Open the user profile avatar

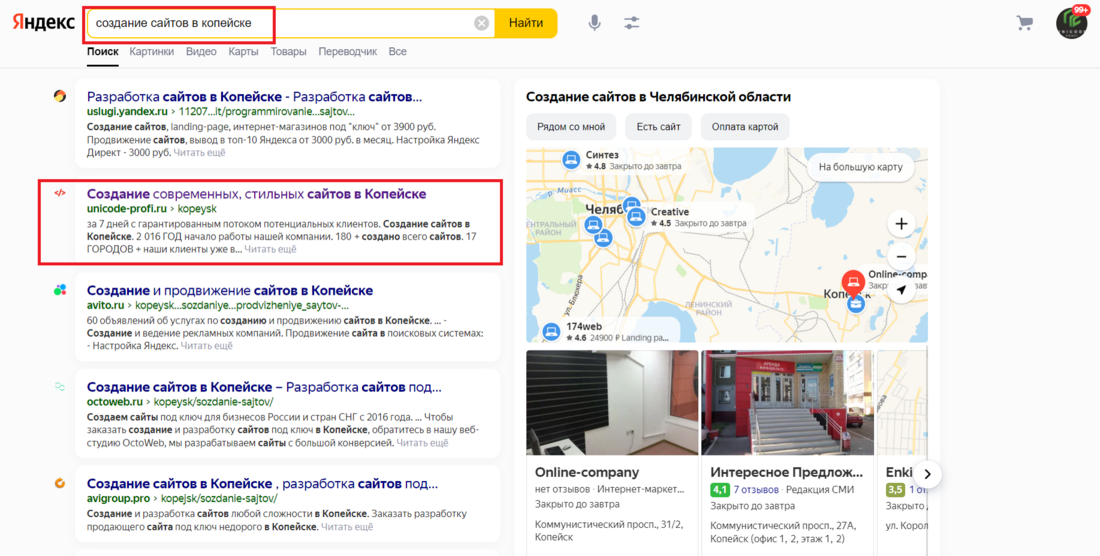[x=1071, y=22]
